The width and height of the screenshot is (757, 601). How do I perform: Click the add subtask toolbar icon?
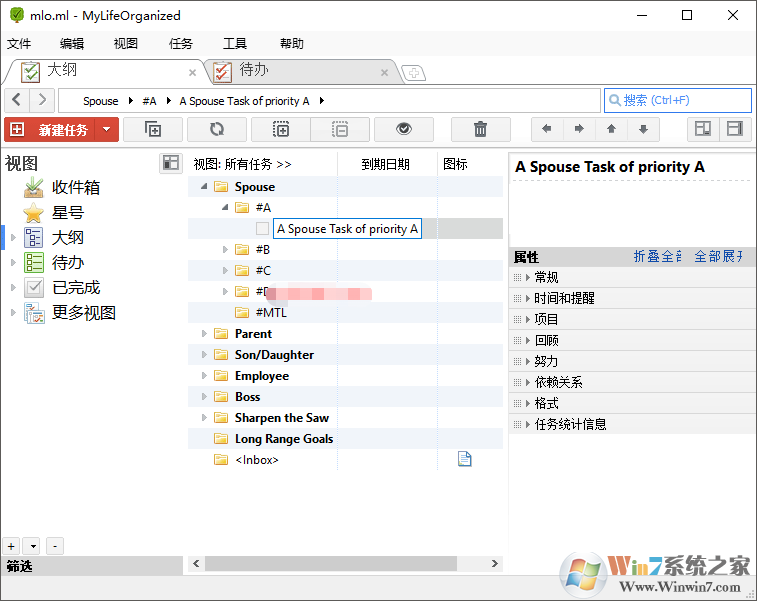(x=153, y=129)
